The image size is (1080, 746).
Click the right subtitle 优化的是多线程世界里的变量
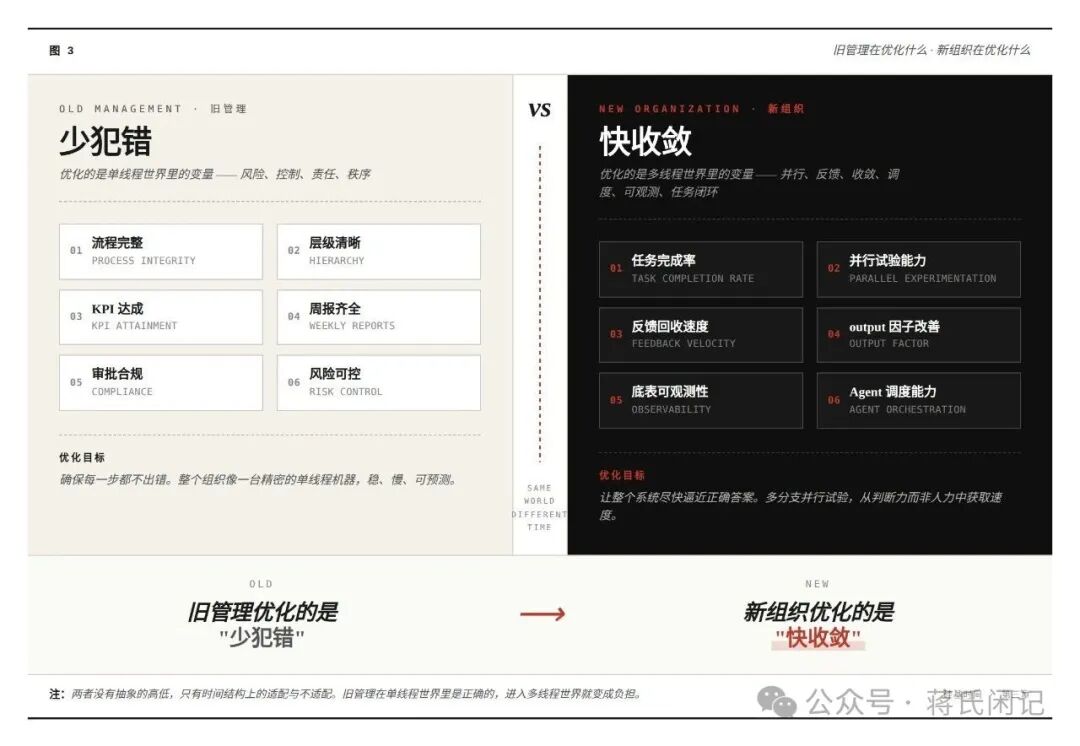pyautogui.click(x=749, y=183)
